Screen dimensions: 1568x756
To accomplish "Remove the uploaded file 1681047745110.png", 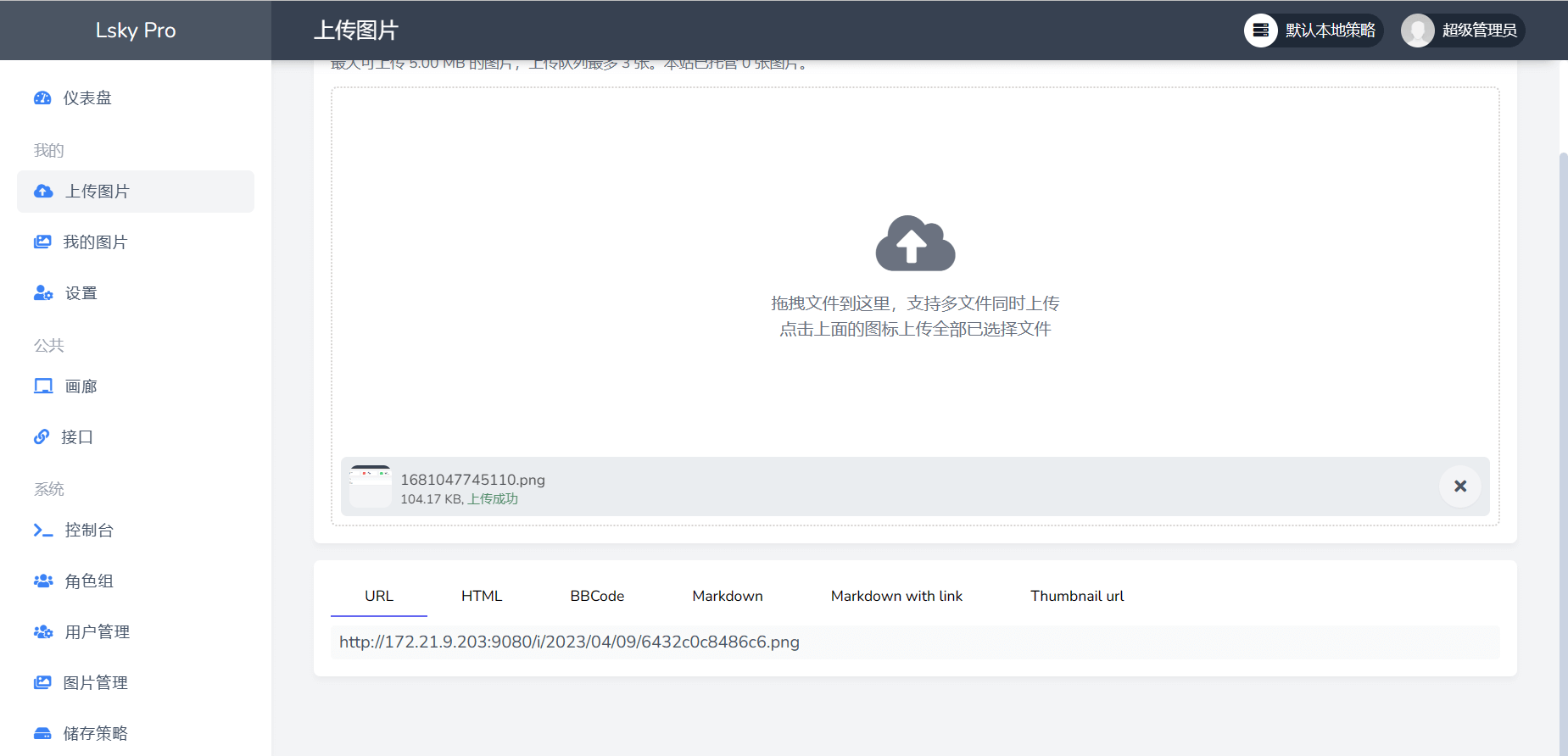I will pyautogui.click(x=1459, y=486).
